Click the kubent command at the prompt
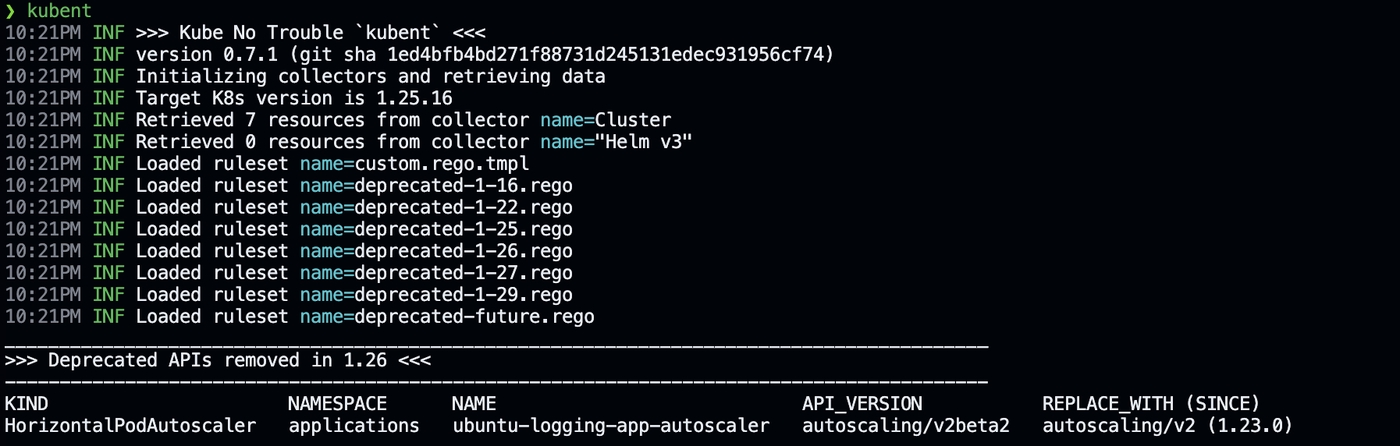The image size is (1400, 446). pos(59,11)
